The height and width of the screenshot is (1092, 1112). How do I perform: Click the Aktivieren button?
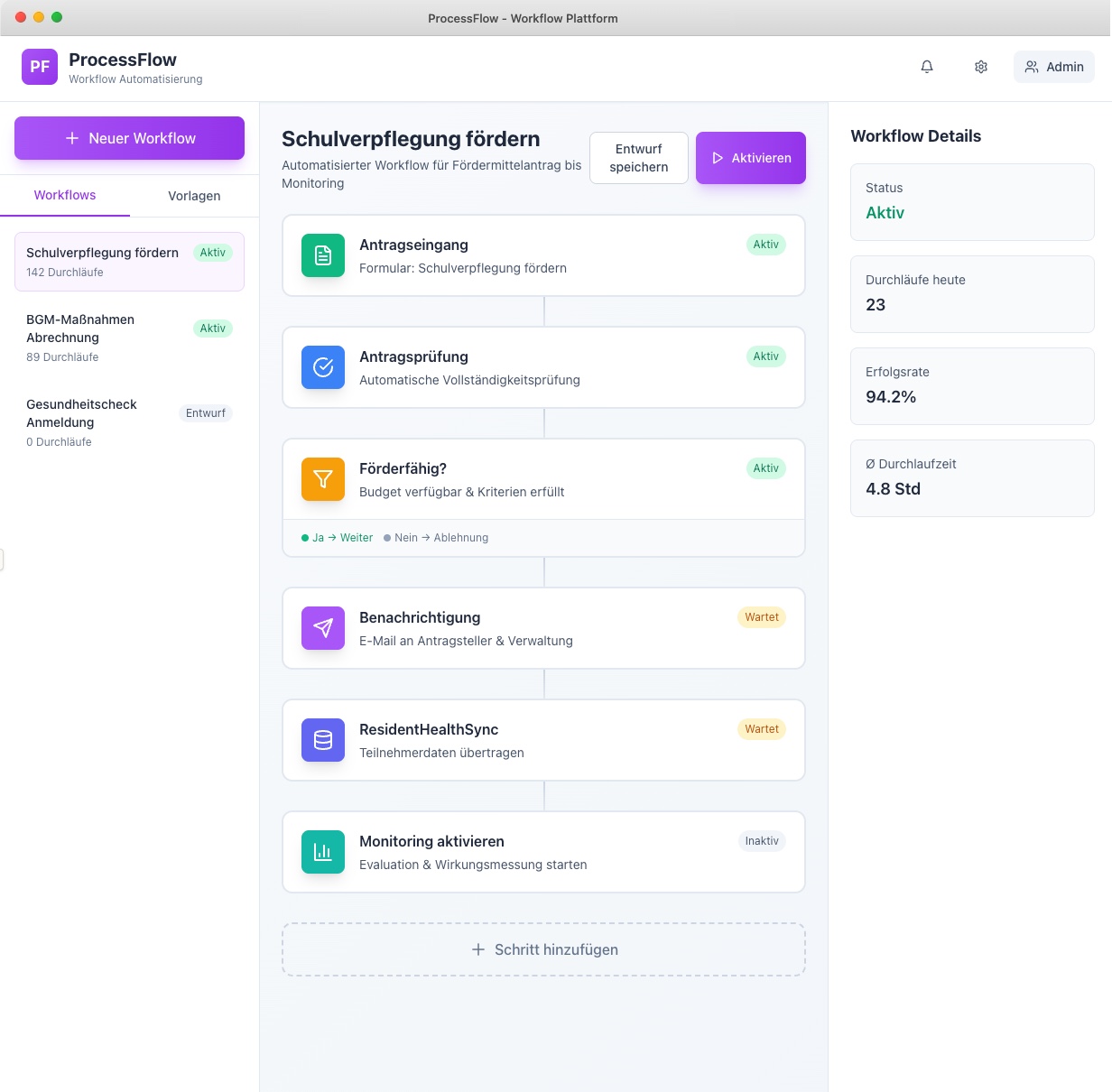[x=750, y=158]
